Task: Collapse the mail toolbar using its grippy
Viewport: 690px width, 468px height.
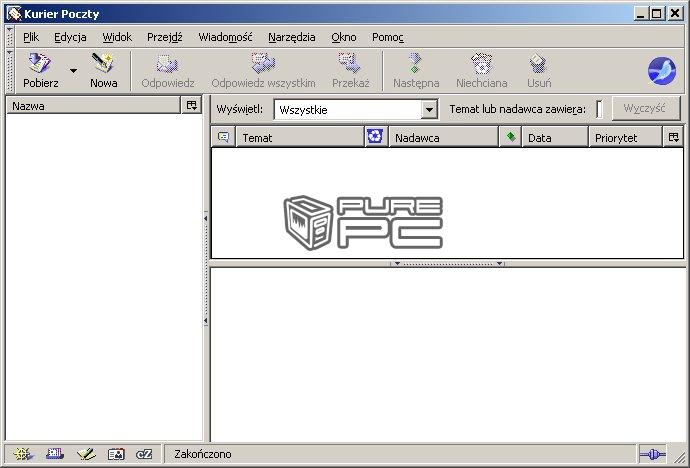Action: click(10, 70)
